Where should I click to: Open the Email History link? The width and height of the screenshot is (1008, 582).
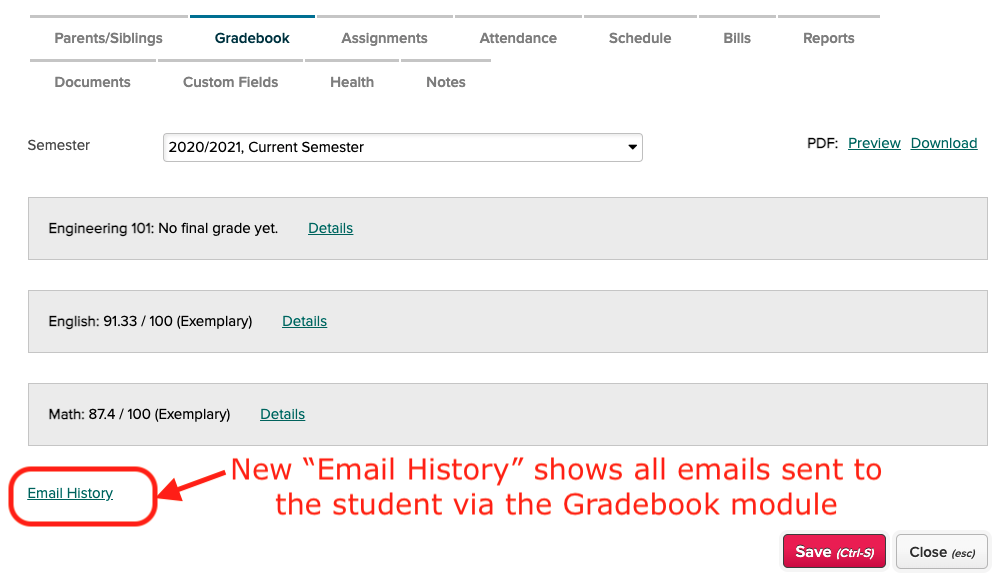(70, 493)
